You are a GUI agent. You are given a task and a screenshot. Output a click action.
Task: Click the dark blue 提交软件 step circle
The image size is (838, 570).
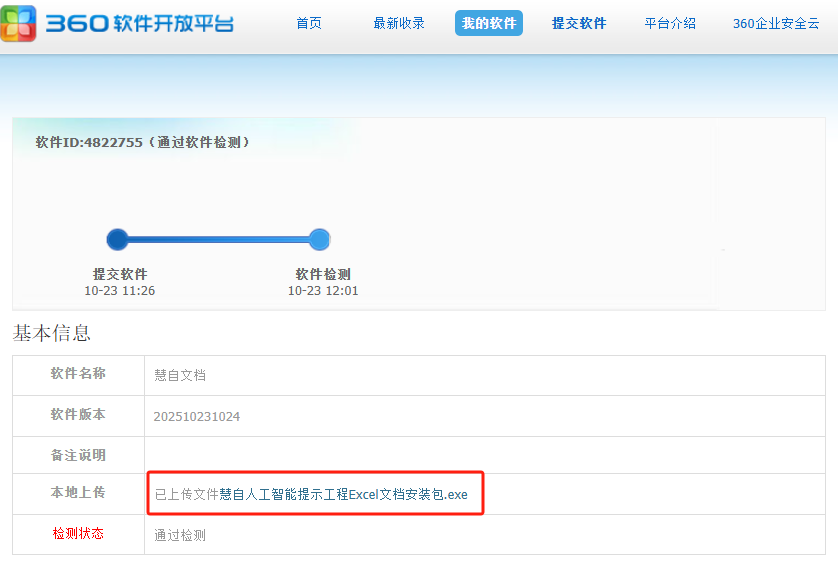[x=117, y=239]
